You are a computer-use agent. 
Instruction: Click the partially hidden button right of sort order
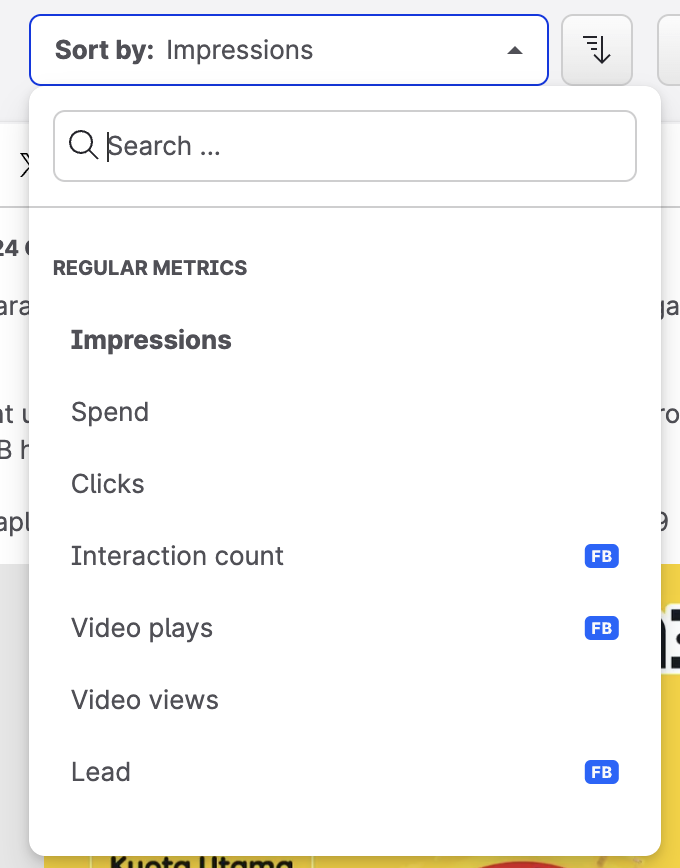click(669, 49)
